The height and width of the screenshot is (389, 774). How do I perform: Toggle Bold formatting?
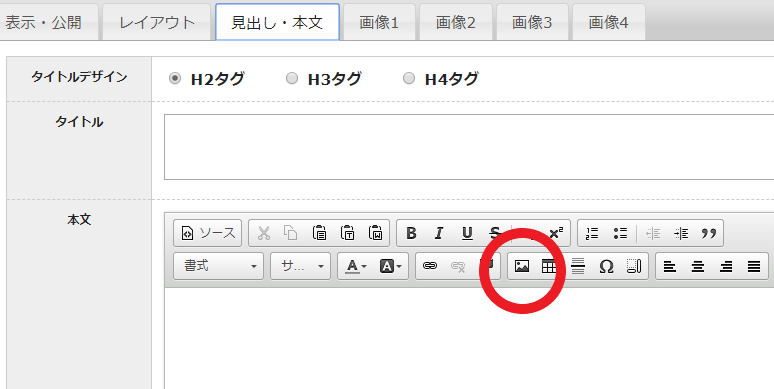pos(411,233)
